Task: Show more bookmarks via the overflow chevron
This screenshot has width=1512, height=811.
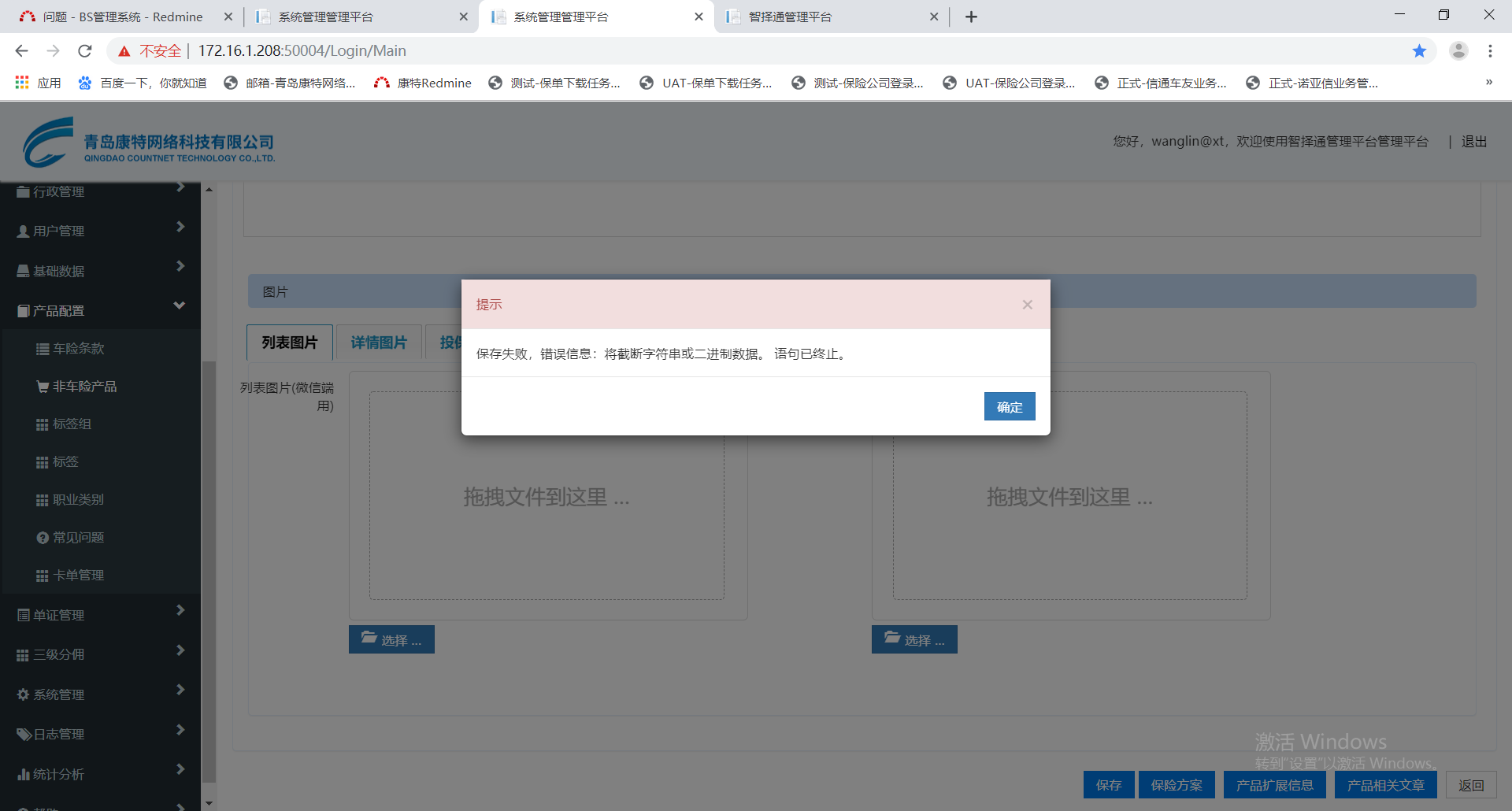Action: click(1488, 82)
